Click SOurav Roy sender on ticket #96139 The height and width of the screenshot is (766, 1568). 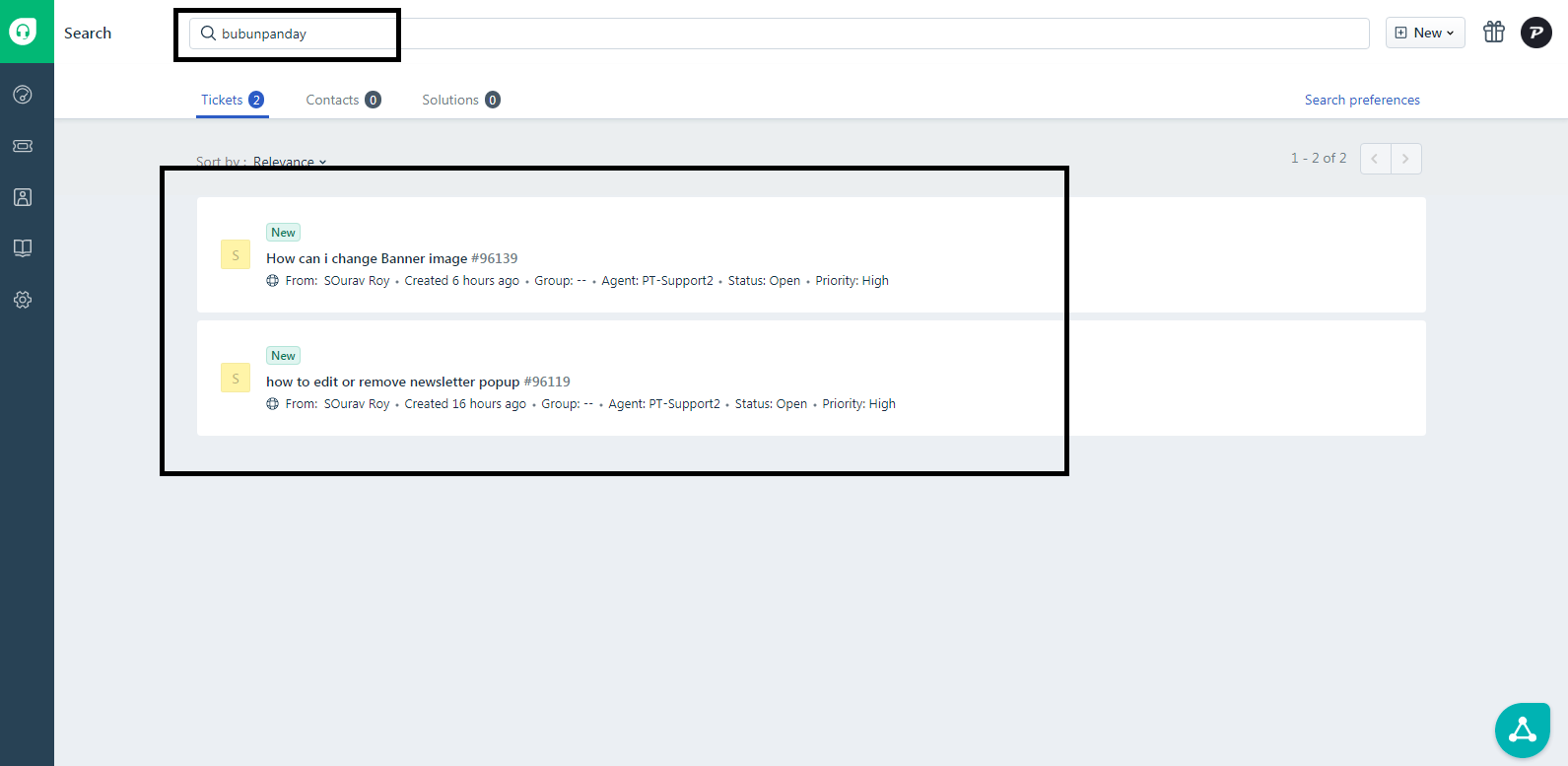click(357, 281)
